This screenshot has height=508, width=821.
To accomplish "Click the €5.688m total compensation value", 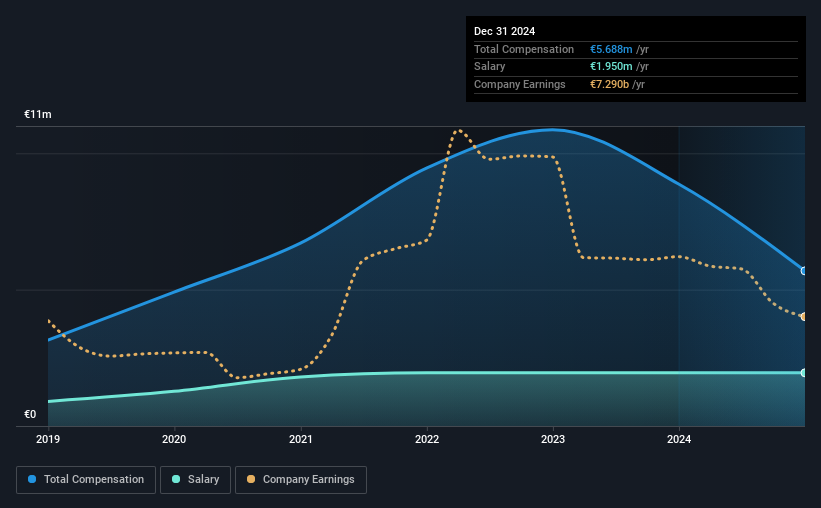I will (x=611, y=49).
